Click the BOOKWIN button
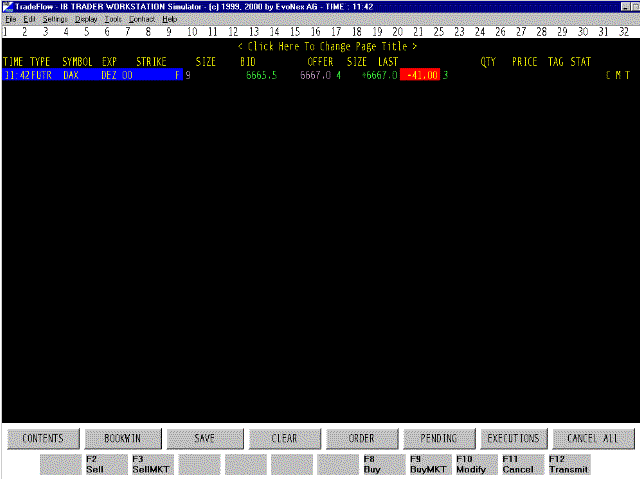This screenshot has height=480, width=640. [x=123, y=439]
